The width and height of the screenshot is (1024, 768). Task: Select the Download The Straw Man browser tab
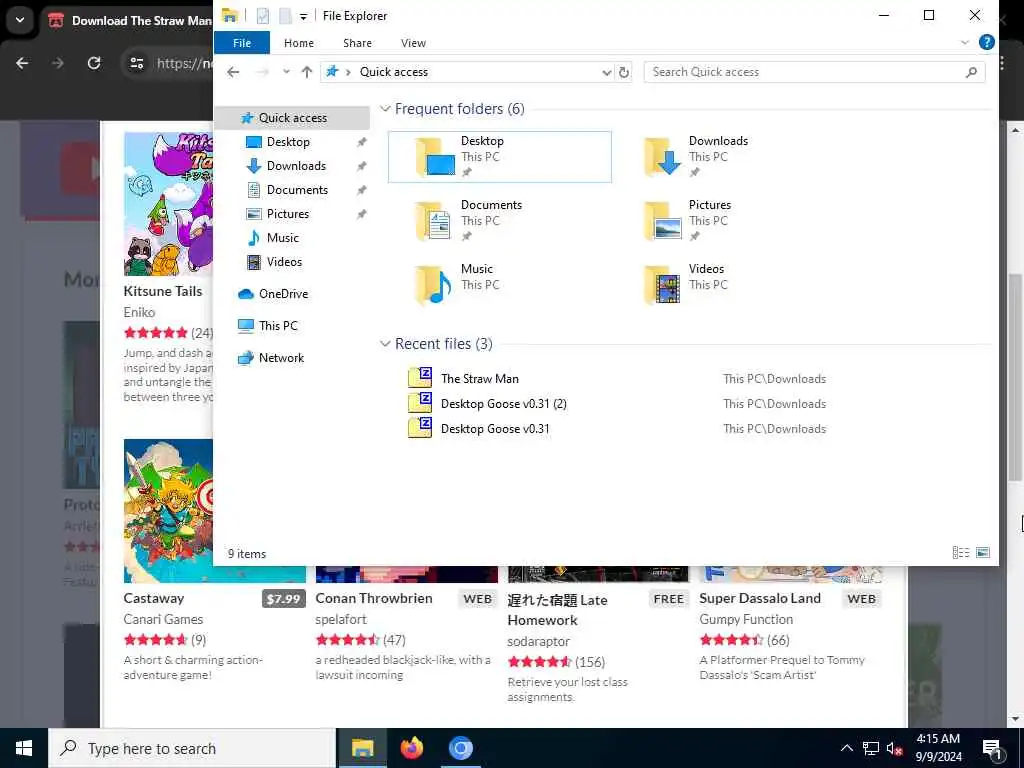pos(131,21)
